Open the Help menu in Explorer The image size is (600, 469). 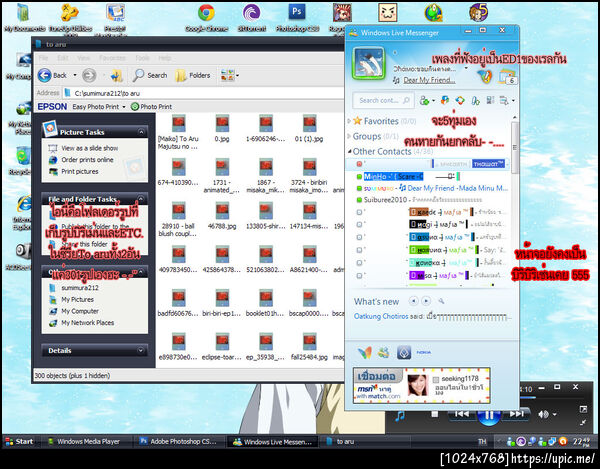[165, 58]
